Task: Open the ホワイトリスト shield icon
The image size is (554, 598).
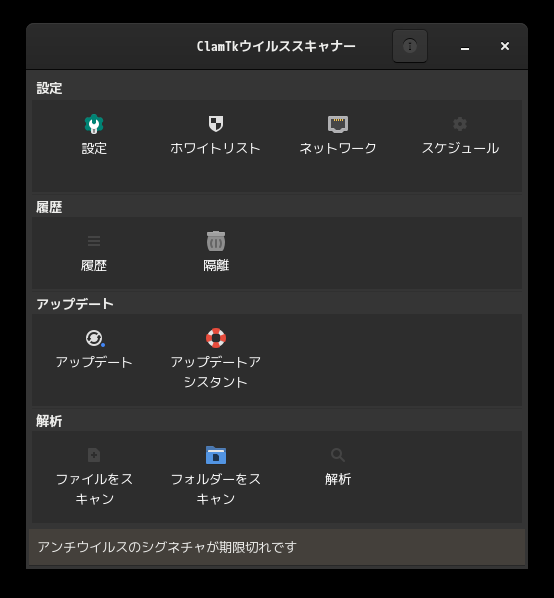Action: [216, 124]
